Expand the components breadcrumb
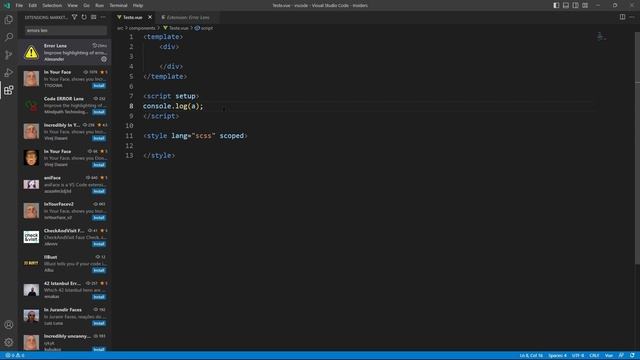This screenshot has height=360, width=640. click(142, 28)
